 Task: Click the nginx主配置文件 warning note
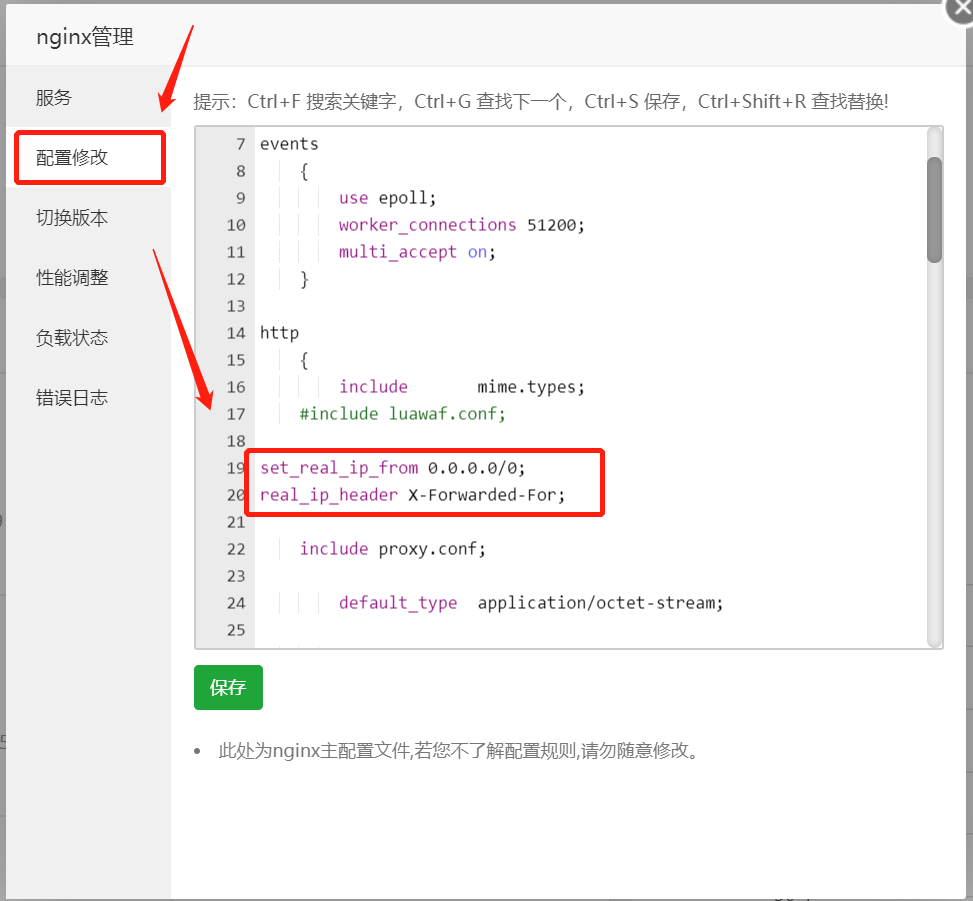point(460,751)
